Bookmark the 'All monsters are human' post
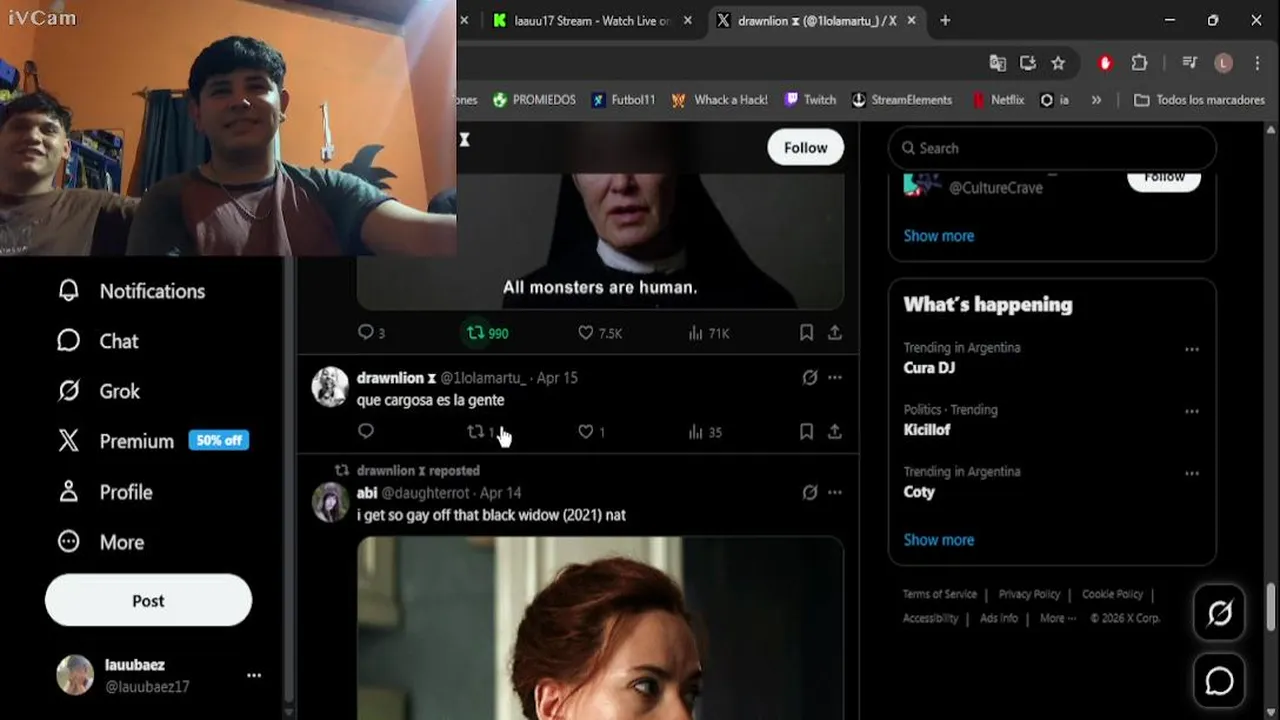The width and height of the screenshot is (1280, 720). click(x=806, y=332)
